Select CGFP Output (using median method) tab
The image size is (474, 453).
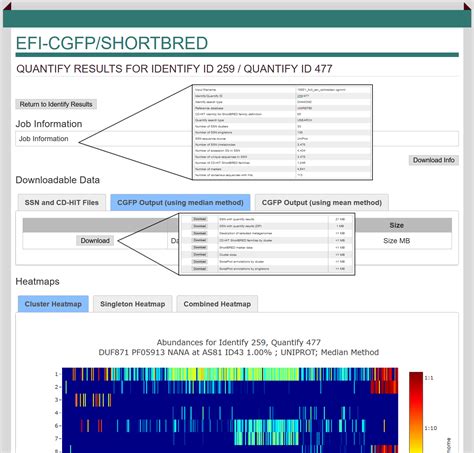[x=180, y=203]
